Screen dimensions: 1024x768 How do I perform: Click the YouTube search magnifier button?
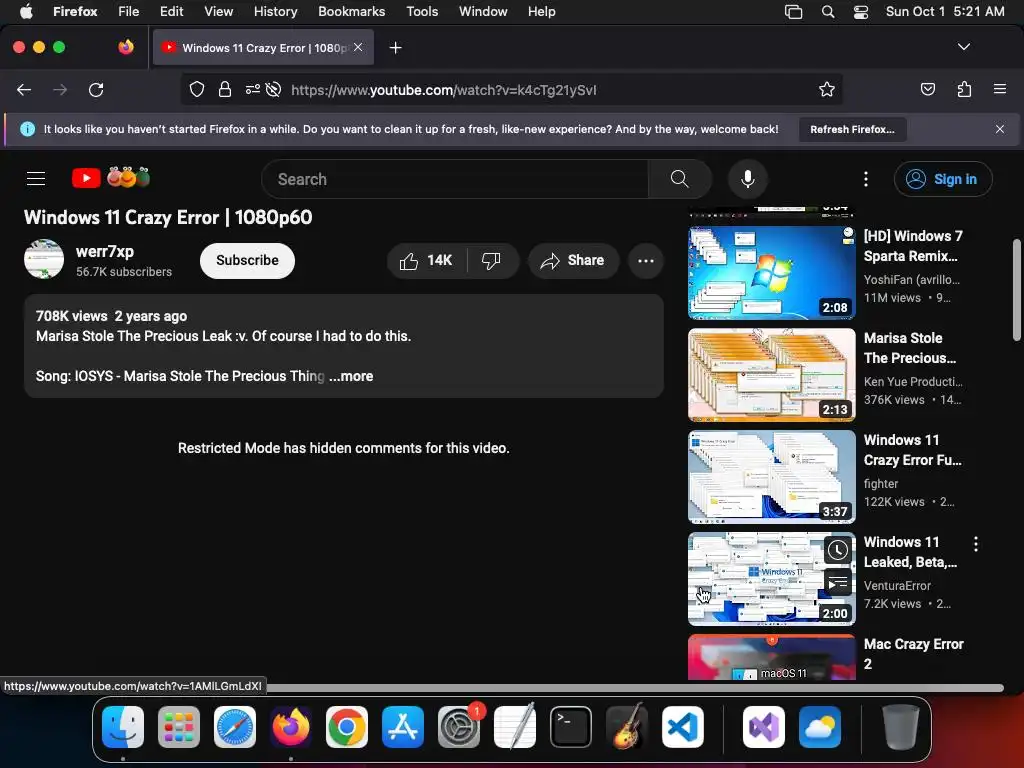pos(679,179)
